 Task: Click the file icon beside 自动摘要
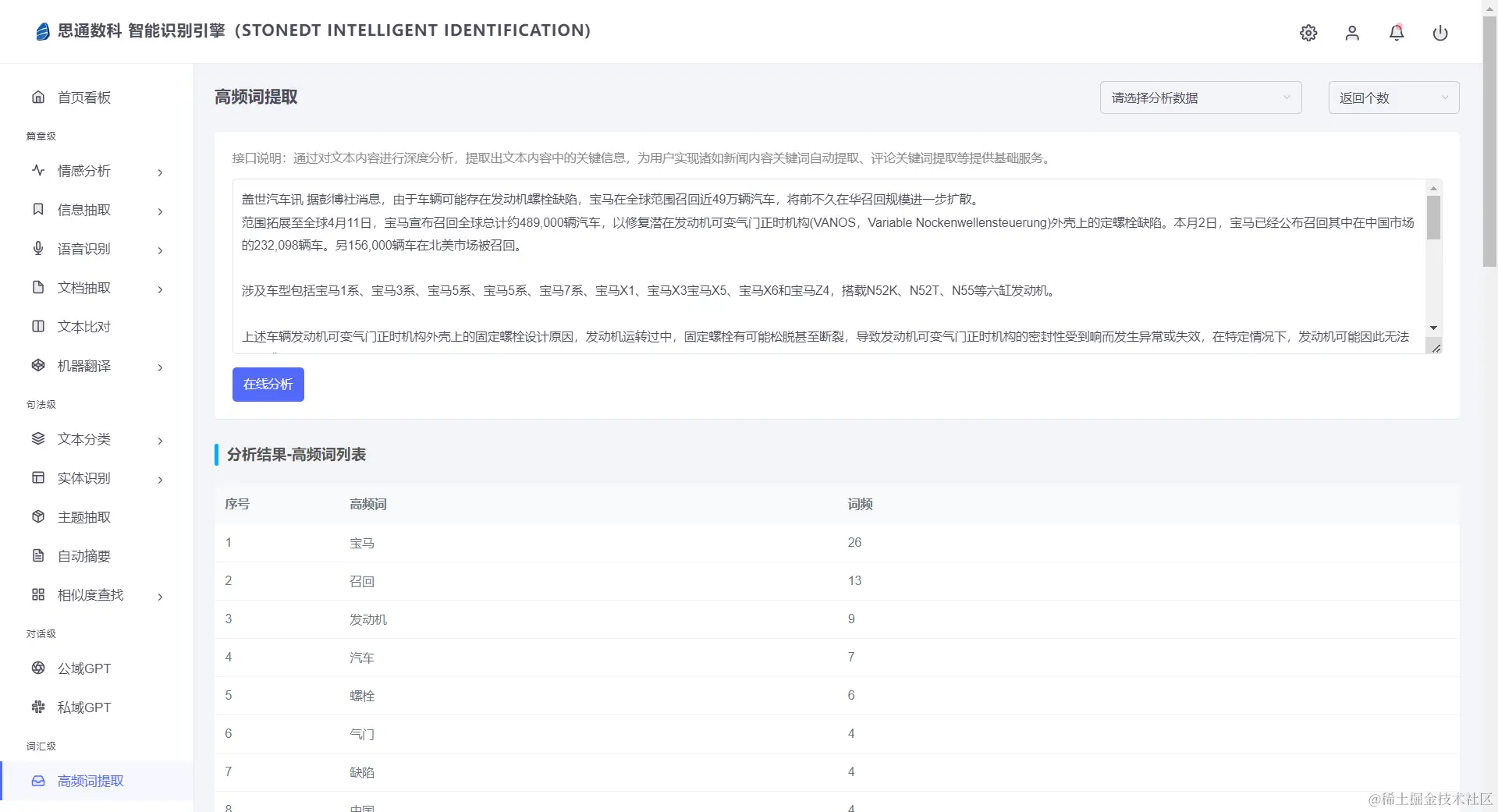point(38,555)
